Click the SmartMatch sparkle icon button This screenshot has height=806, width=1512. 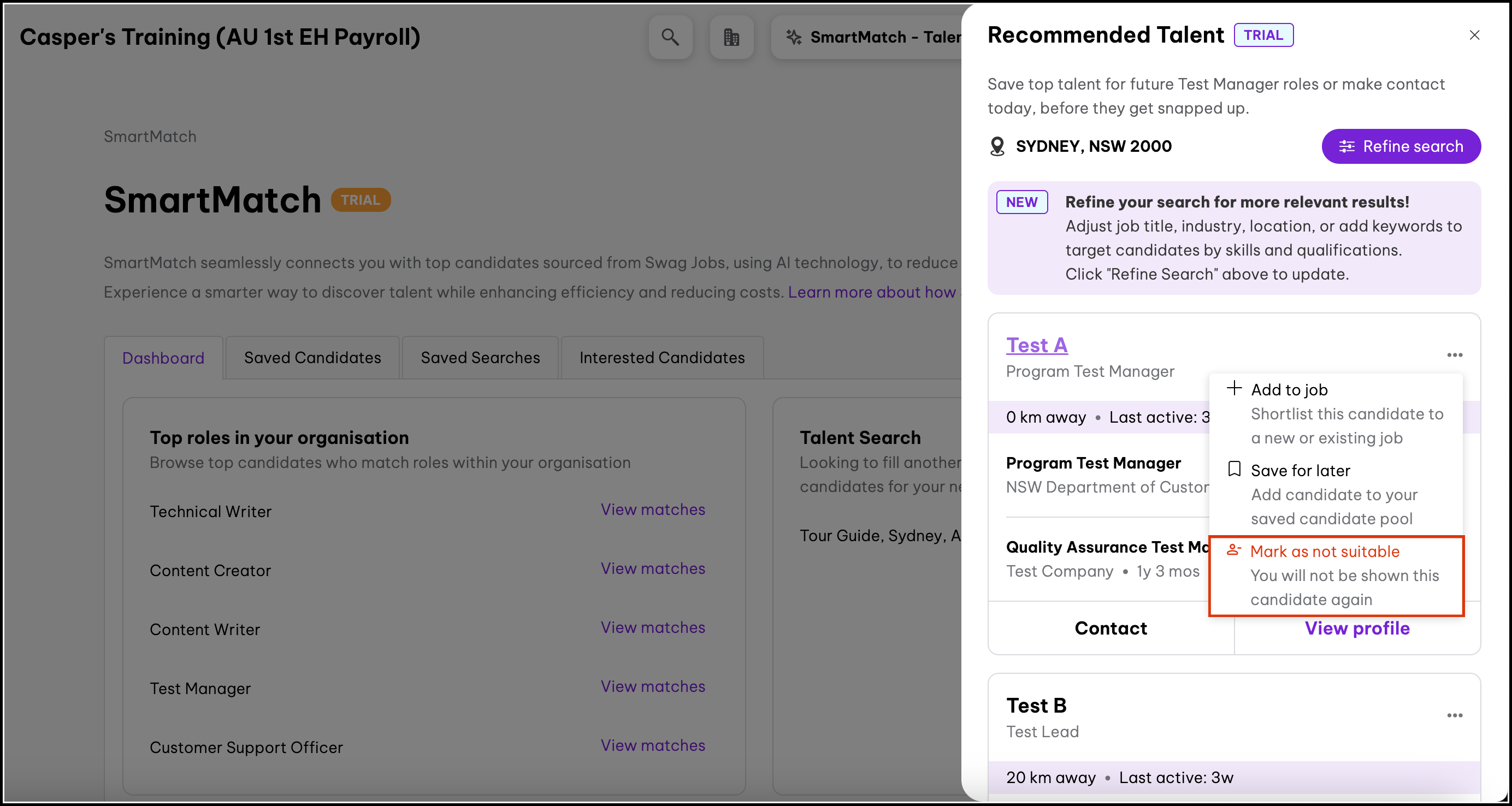coord(794,37)
